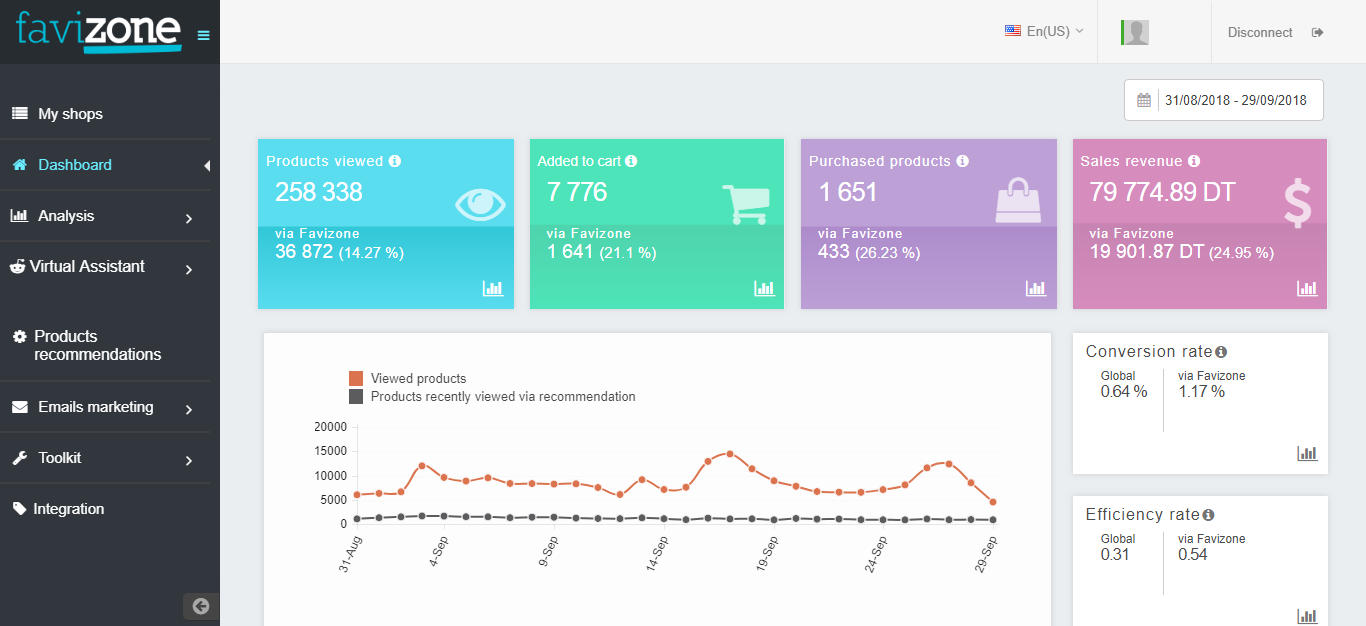The image size is (1366, 626).
Task: Click info icon next to Conversion rate
Action: tap(1221, 352)
